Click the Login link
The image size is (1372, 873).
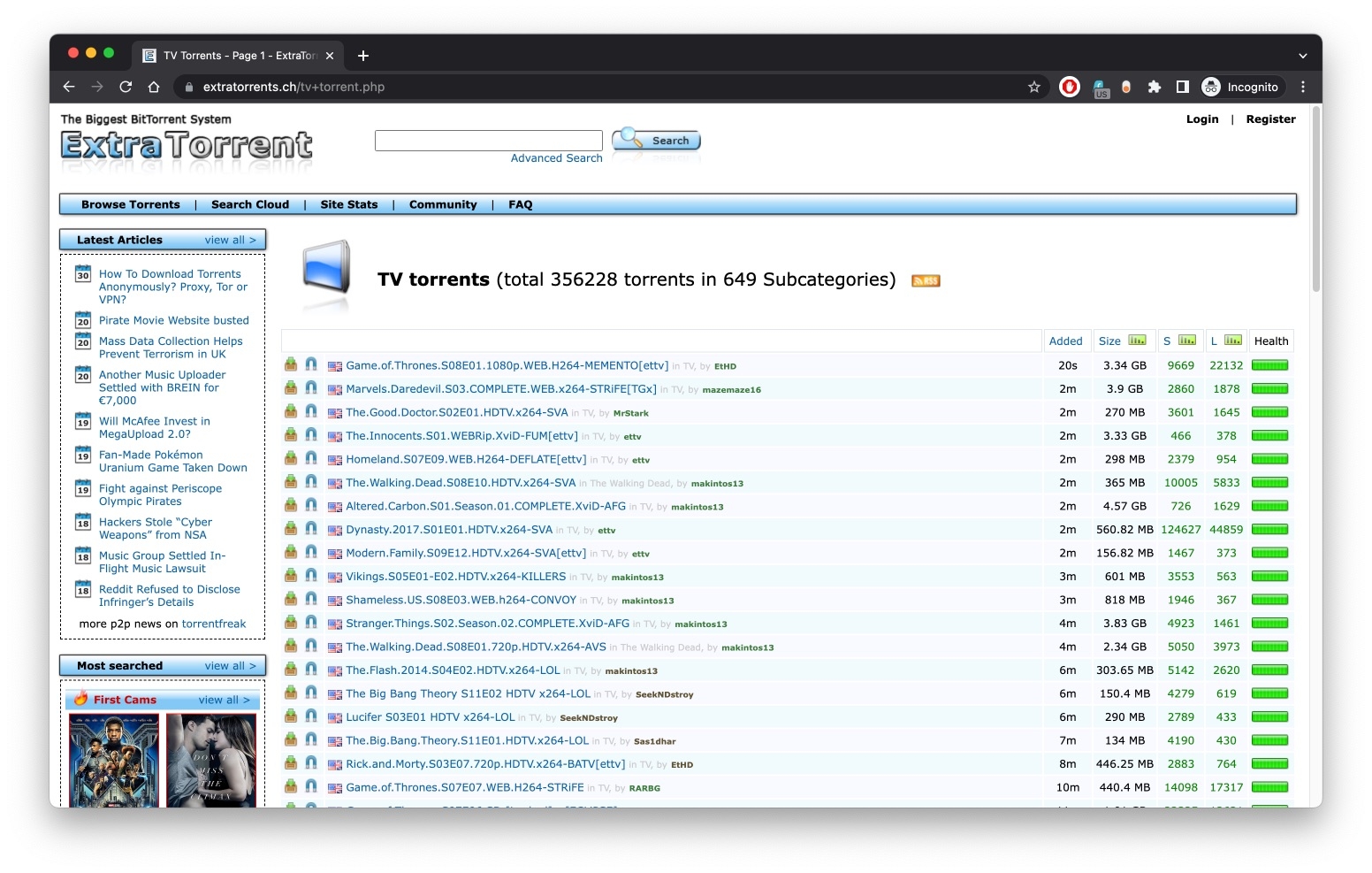click(x=1202, y=119)
